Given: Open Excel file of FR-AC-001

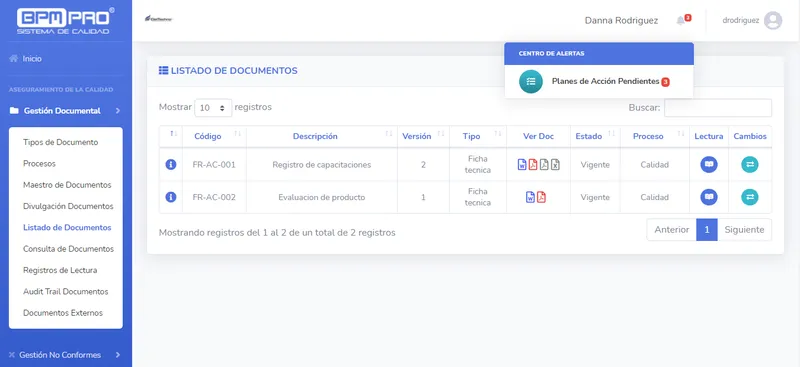Looking at the screenshot, I should tap(555, 164).
